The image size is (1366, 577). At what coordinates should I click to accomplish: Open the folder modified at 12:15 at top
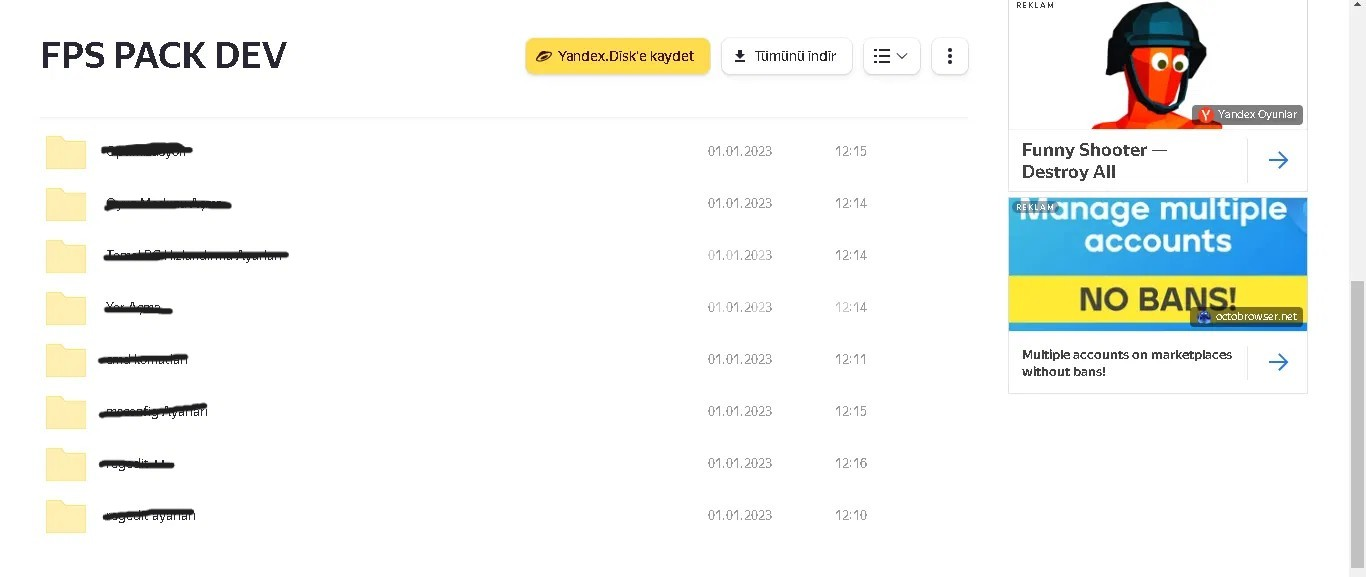(x=504, y=152)
